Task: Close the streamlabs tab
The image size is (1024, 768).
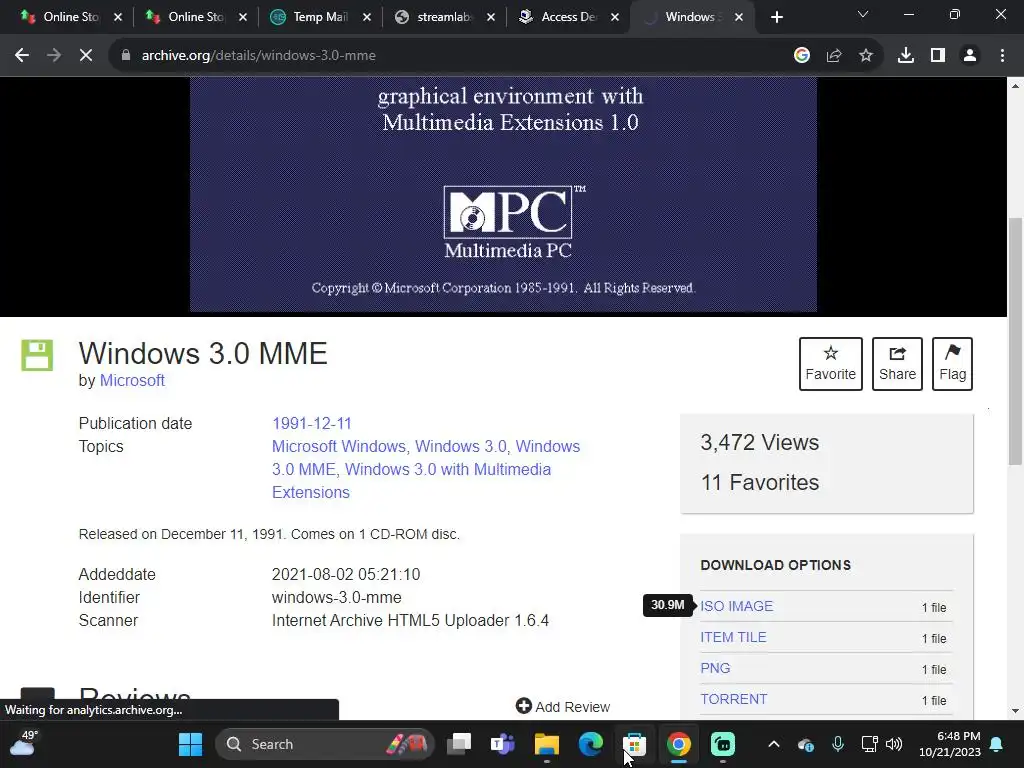Action: (491, 18)
